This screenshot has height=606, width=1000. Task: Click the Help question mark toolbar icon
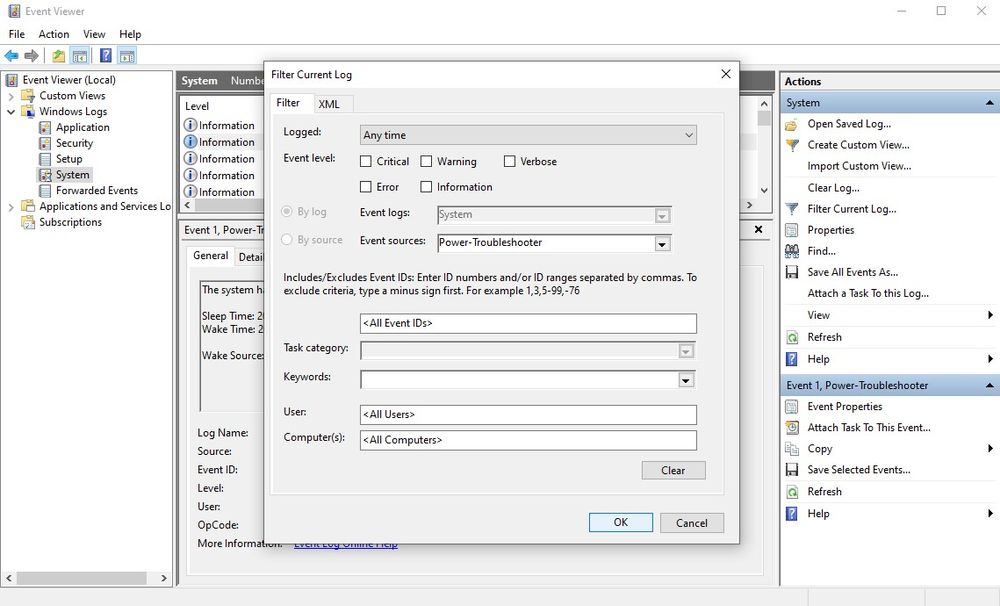[x=105, y=56]
